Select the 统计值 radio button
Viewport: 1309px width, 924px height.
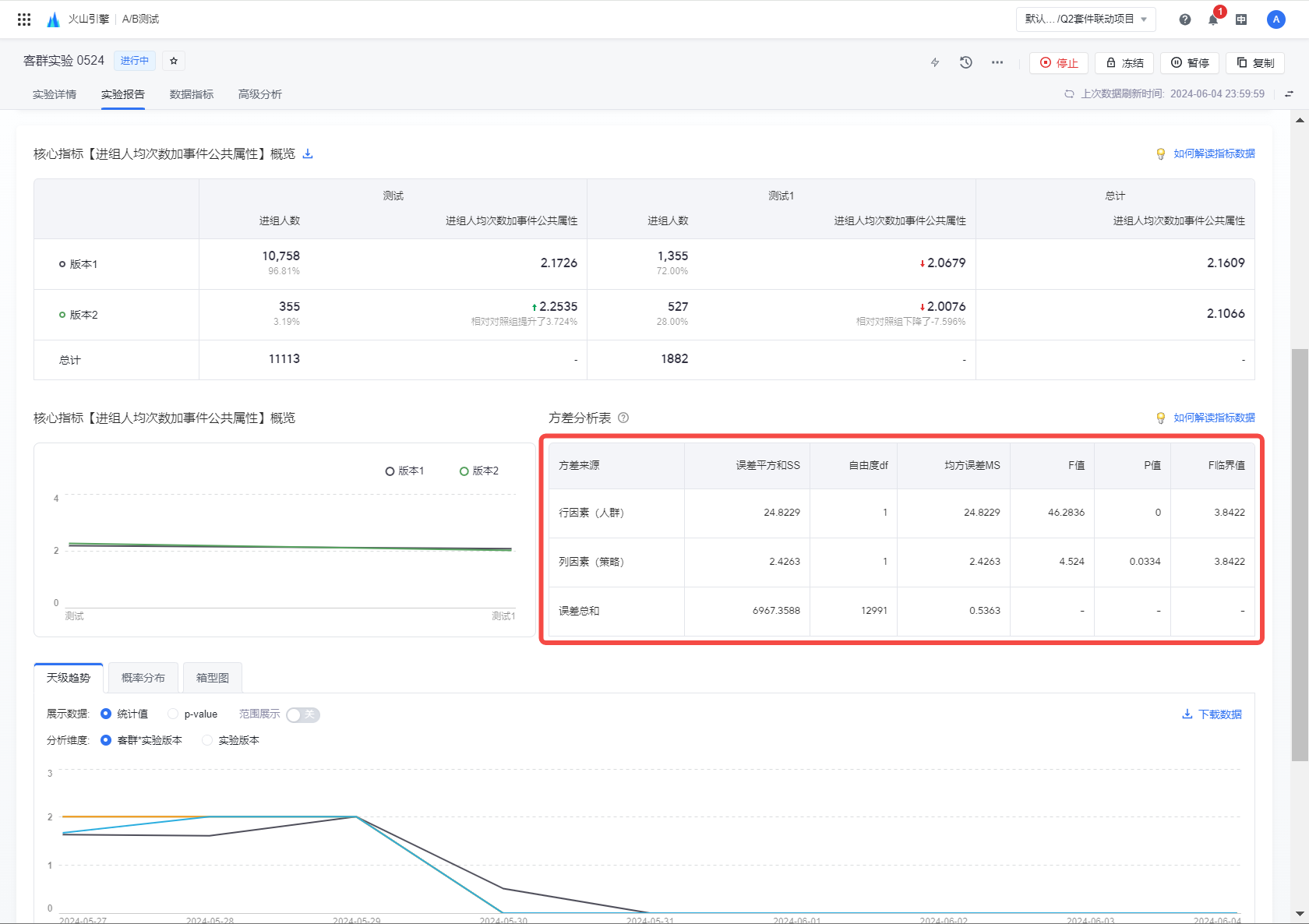click(106, 714)
